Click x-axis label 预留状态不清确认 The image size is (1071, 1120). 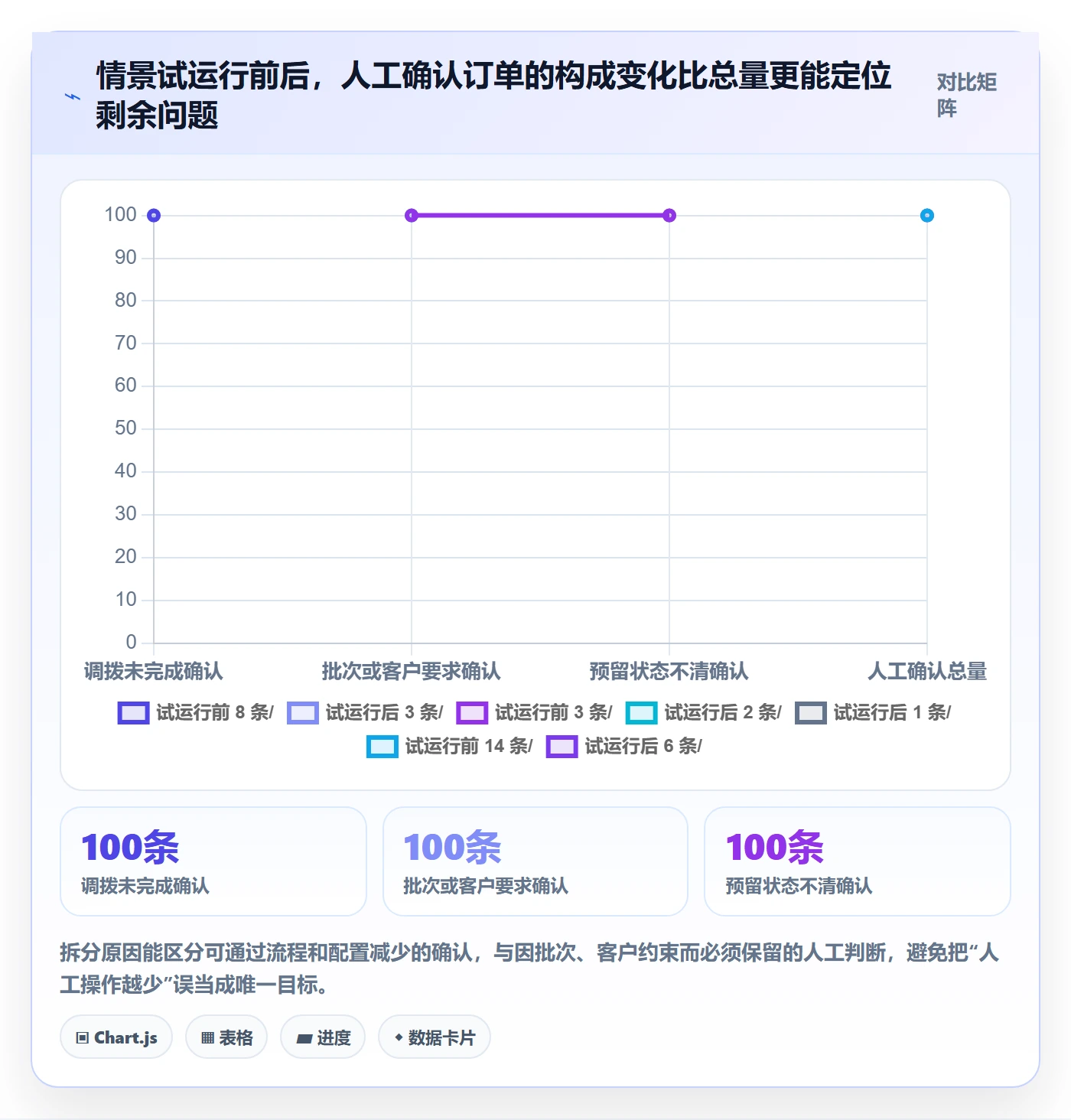pos(669,672)
